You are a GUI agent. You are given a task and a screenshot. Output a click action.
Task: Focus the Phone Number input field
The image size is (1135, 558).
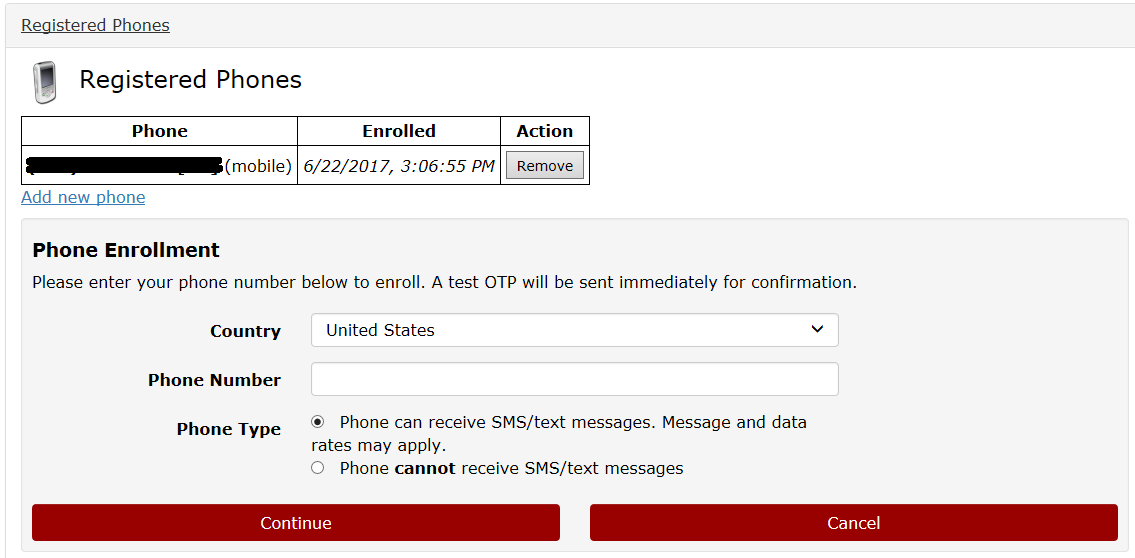click(x=575, y=379)
